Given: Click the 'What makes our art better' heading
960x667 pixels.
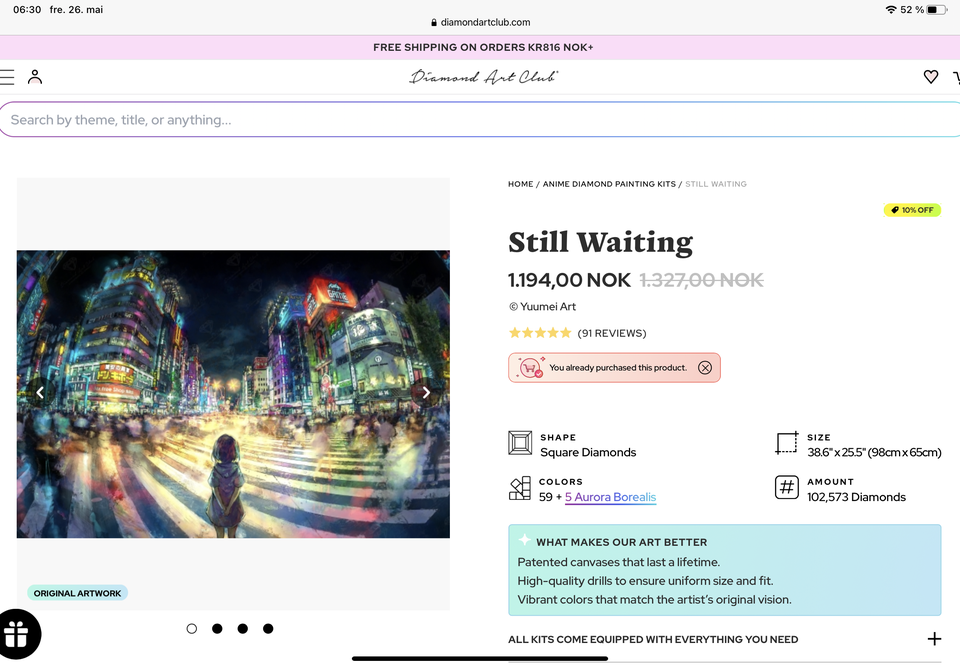Looking at the screenshot, I should (621, 542).
